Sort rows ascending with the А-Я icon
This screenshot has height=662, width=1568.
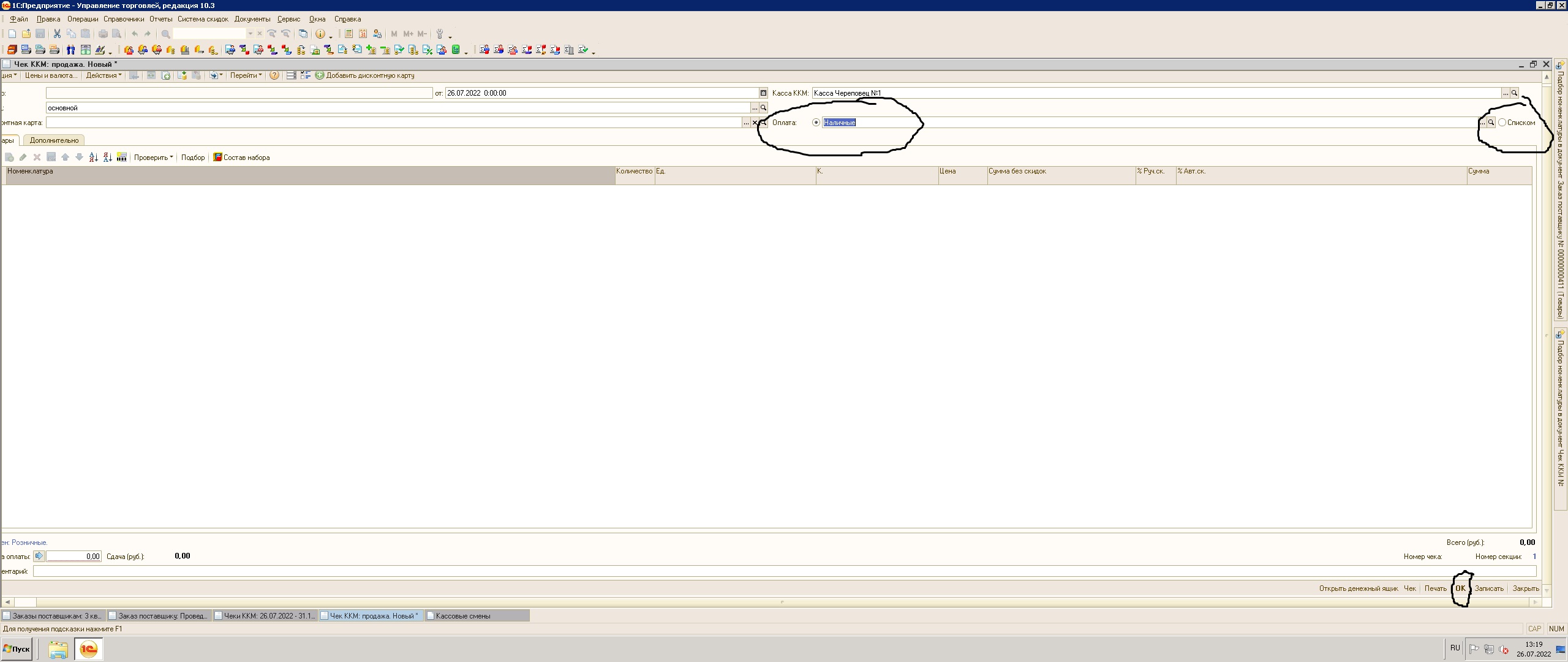93,158
